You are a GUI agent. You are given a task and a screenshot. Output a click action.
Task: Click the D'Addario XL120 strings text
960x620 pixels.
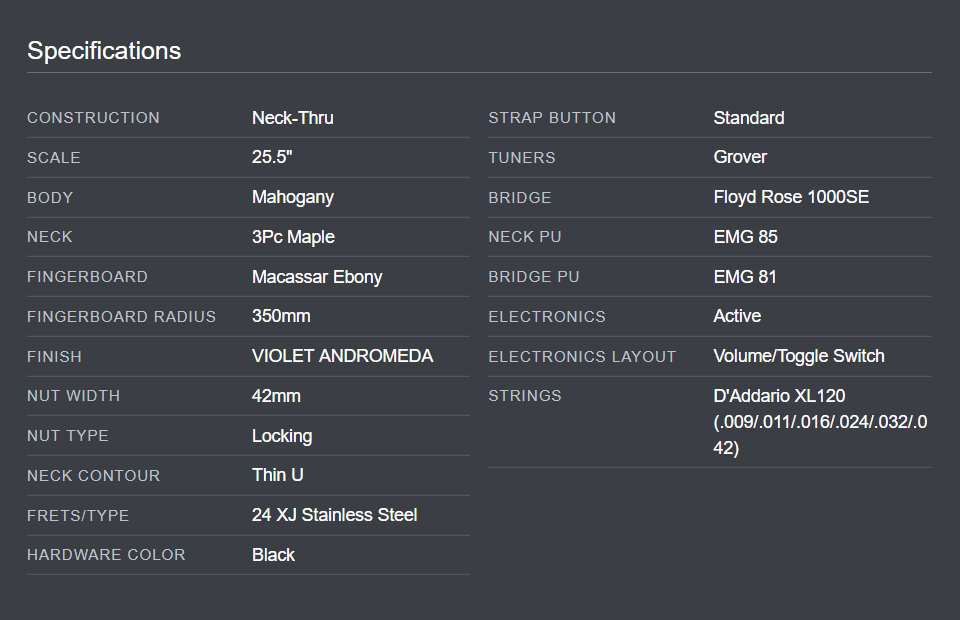pyautogui.click(x=779, y=395)
